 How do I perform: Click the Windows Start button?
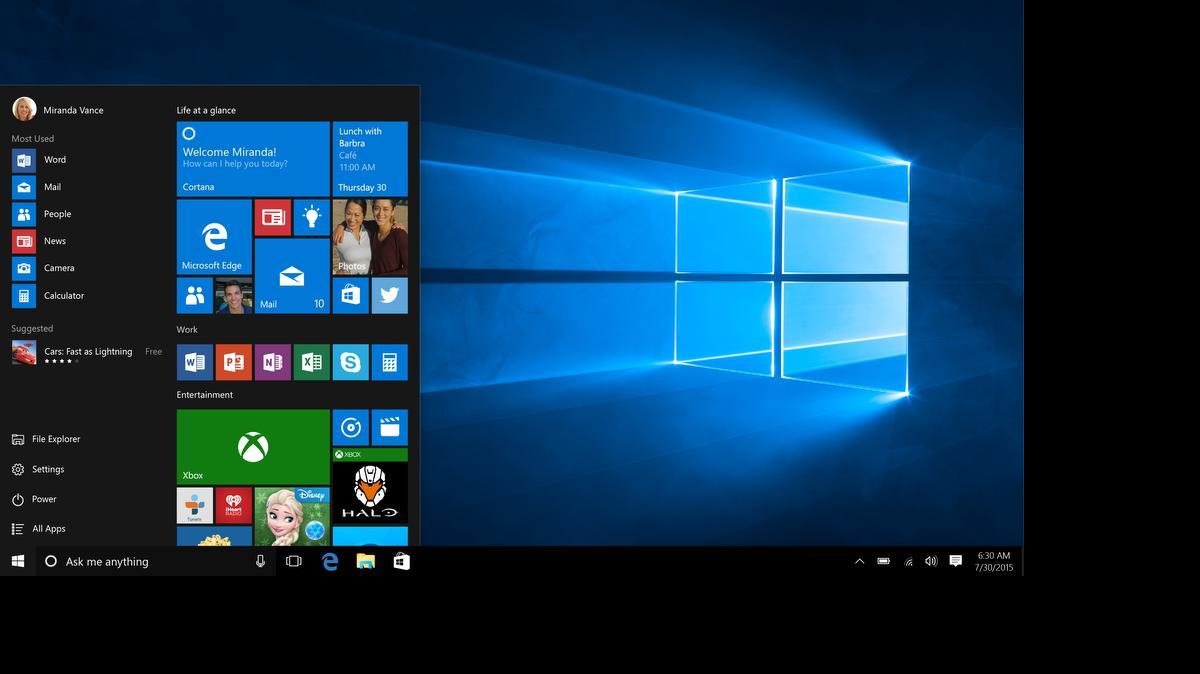(18, 561)
